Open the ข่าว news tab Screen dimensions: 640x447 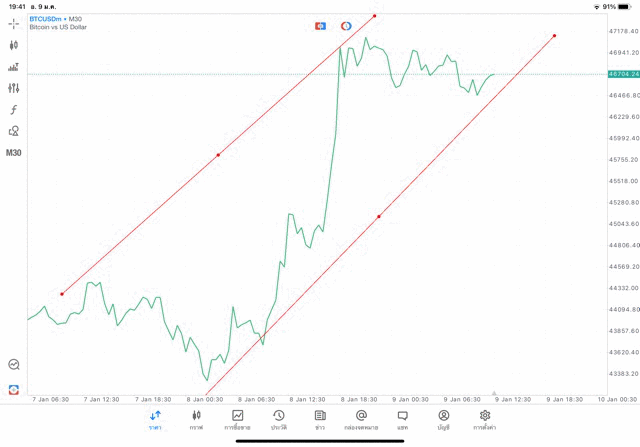pos(320,419)
